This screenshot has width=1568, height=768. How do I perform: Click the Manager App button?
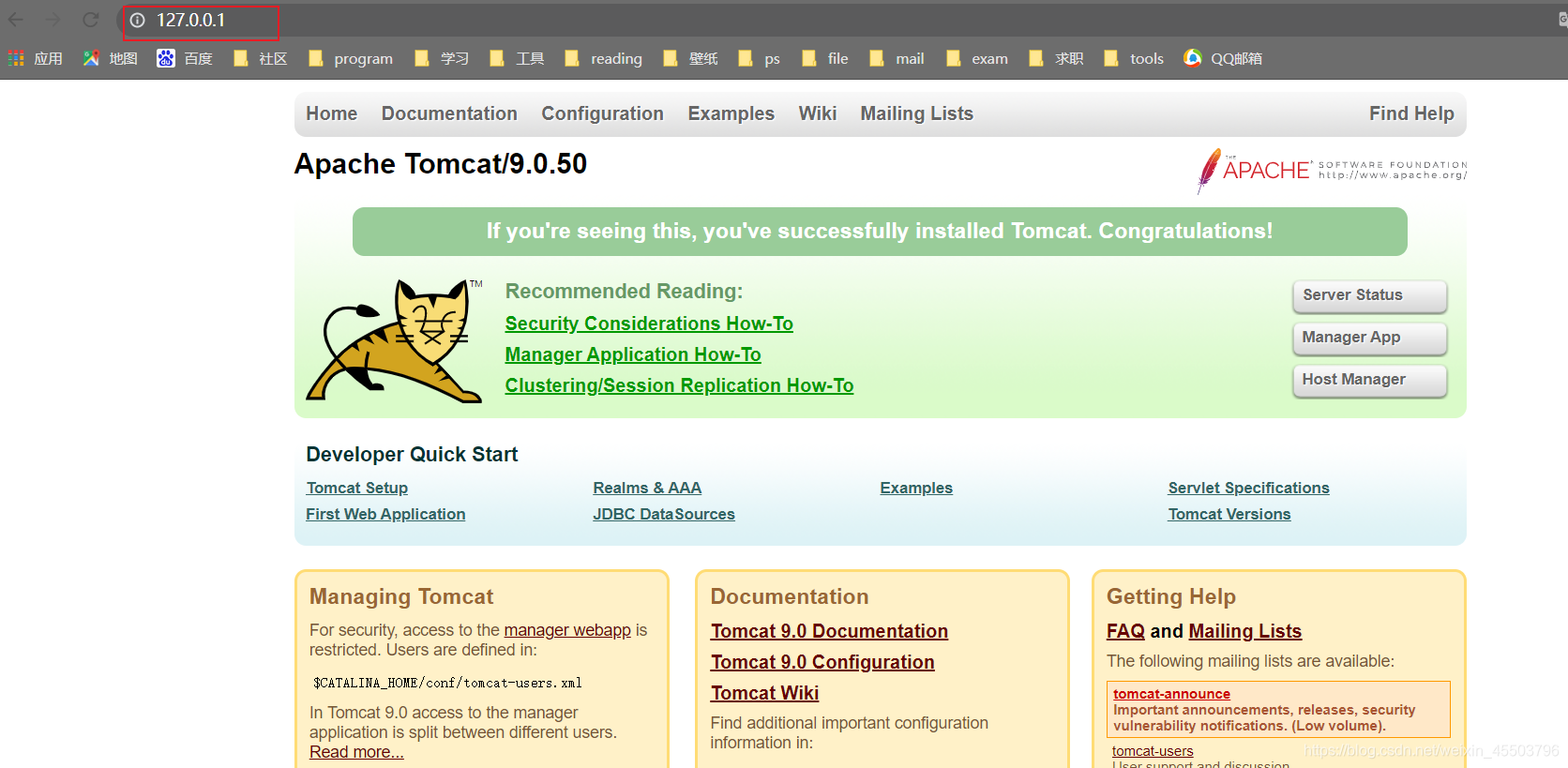[x=1369, y=338]
